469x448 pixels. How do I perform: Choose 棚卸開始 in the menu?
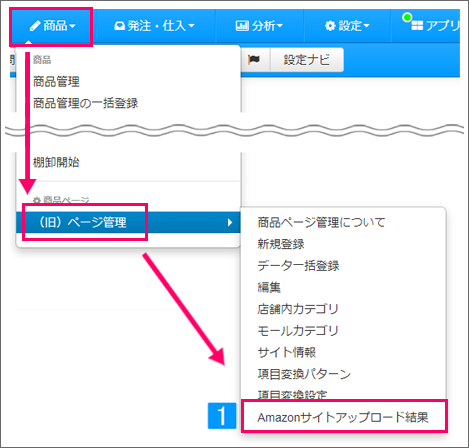point(56,162)
